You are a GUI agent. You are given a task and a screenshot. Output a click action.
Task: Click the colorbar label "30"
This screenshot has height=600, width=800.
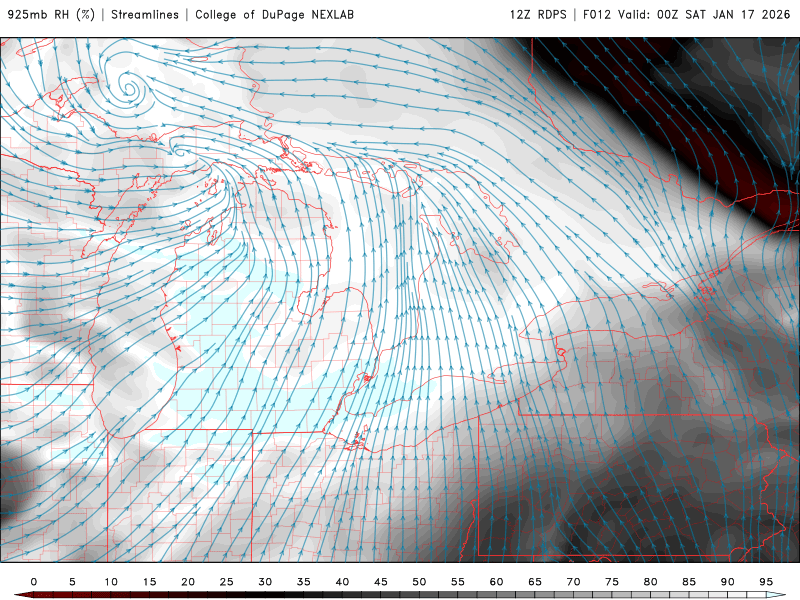point(265,582)
